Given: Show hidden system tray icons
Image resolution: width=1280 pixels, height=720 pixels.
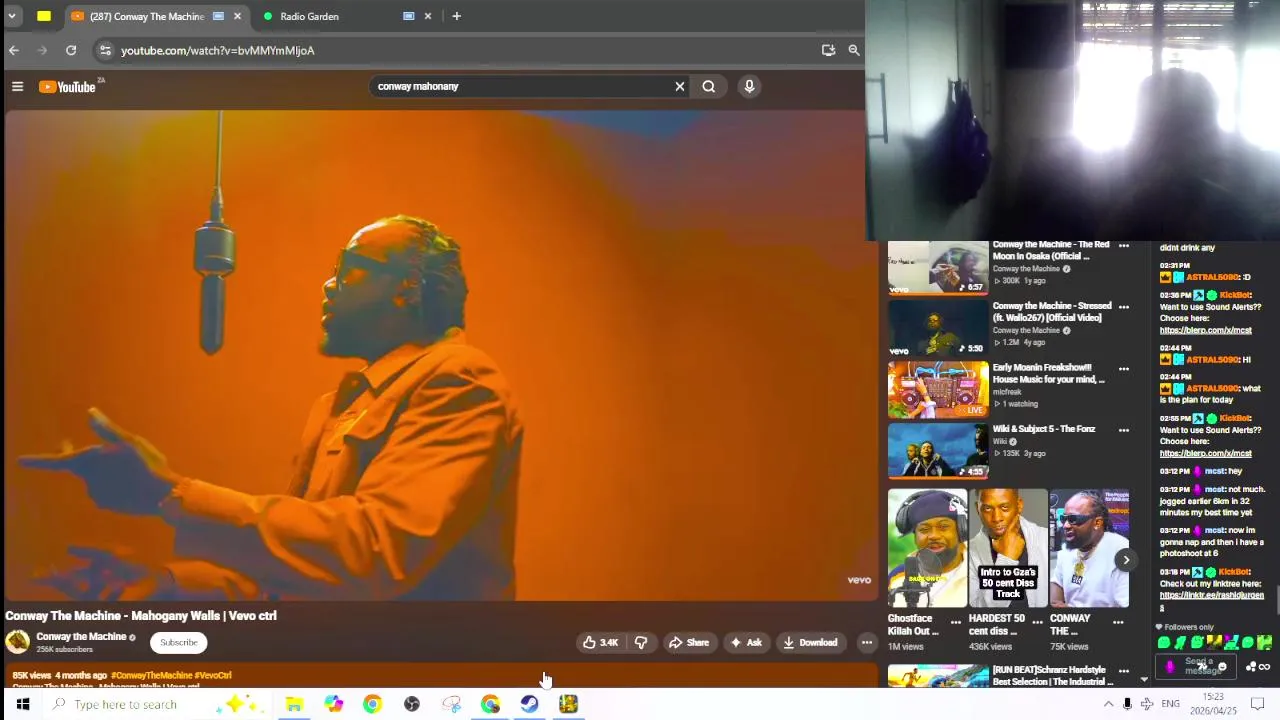Looking at the screenshot, I should [x=1108, y=704].
